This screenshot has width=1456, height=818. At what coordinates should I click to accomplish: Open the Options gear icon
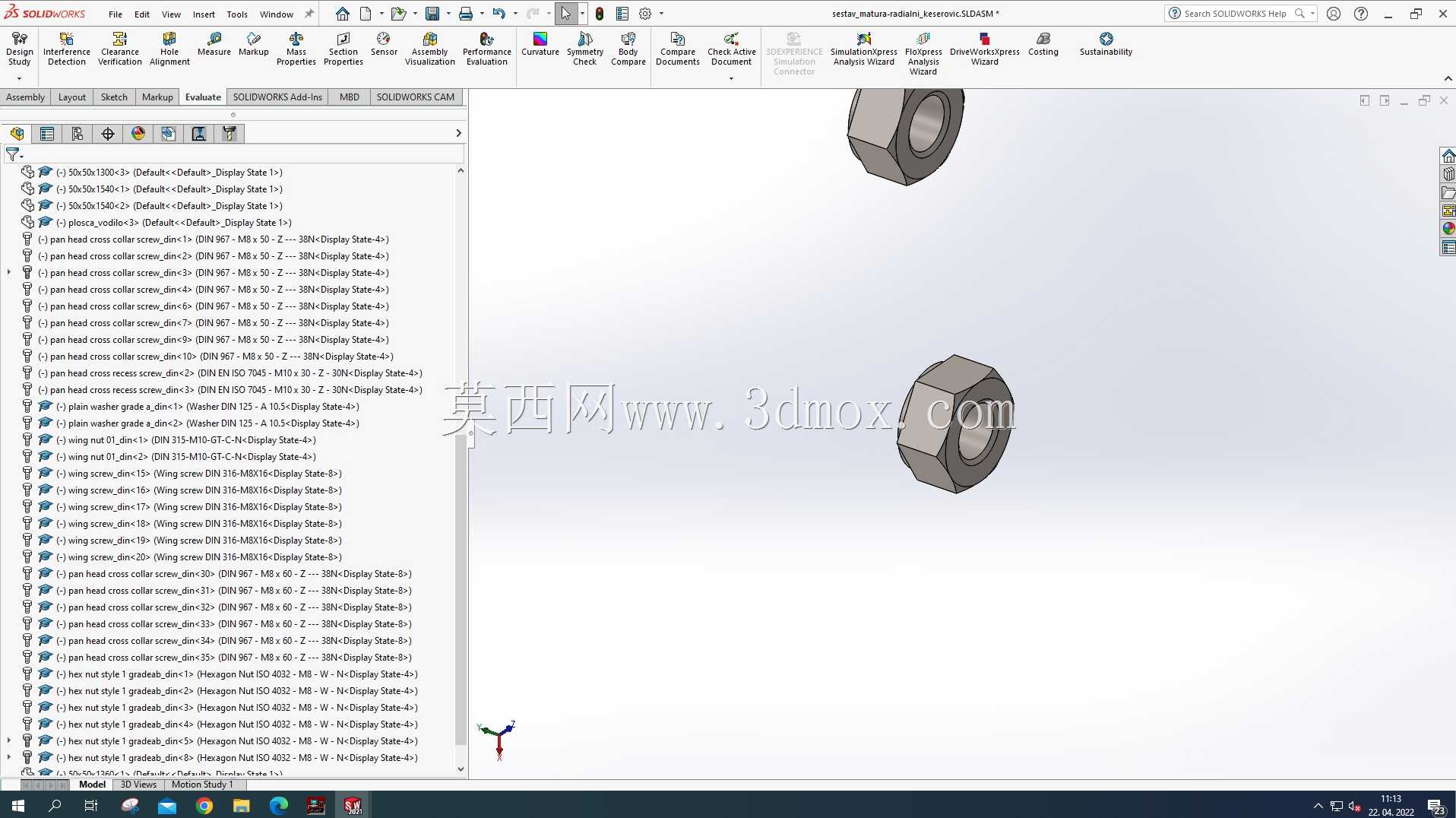click(x=645, y=14)
